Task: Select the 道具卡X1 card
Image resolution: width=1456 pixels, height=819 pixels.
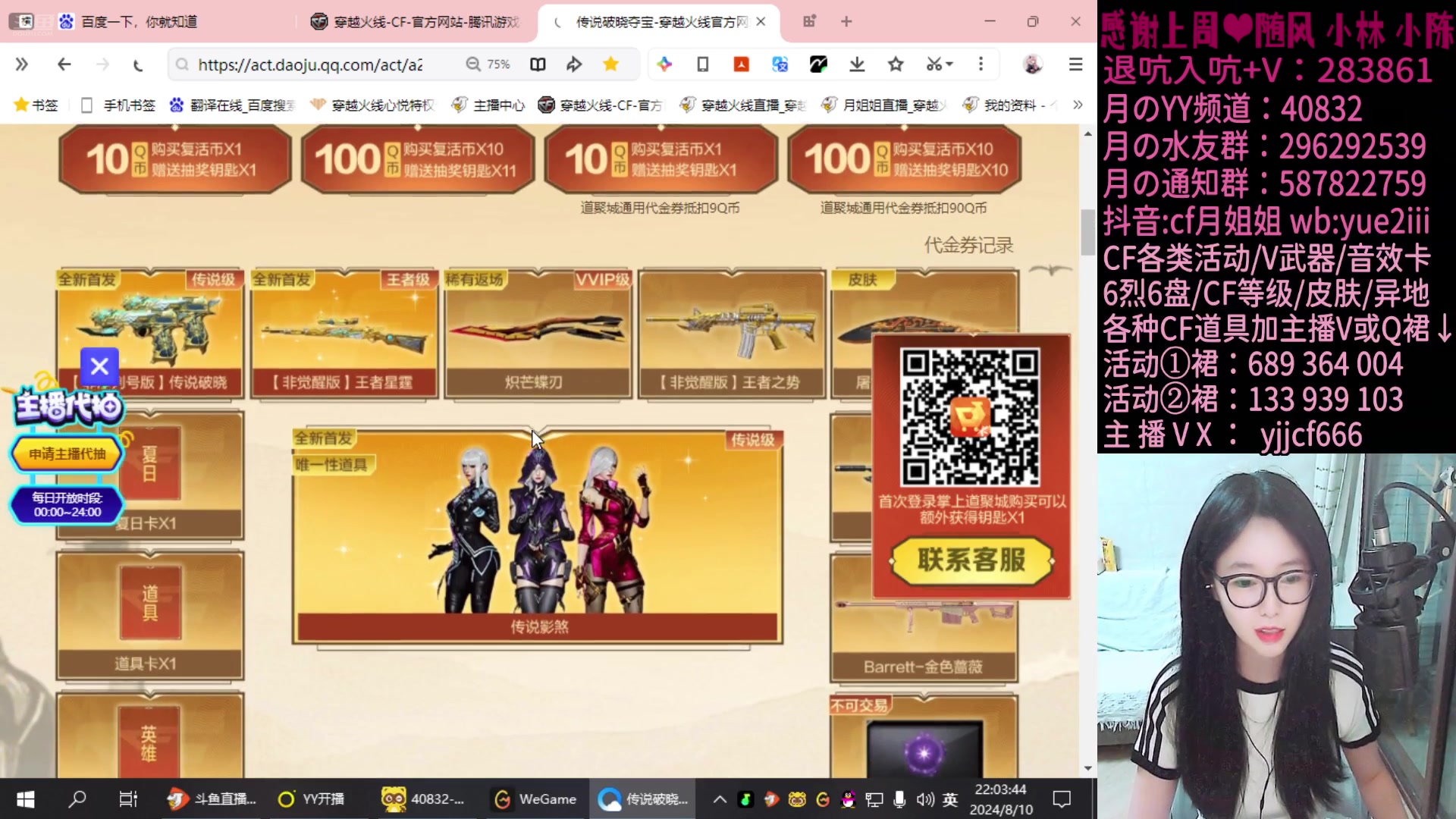Action: pos(150,616)
